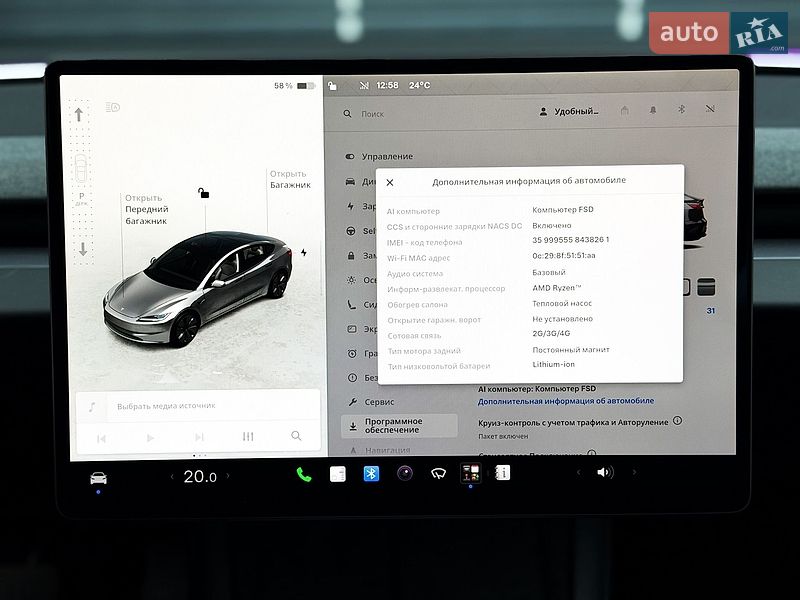Tap the charge port lightning icon by car
800x600 pixels.
tap(304, 252)
